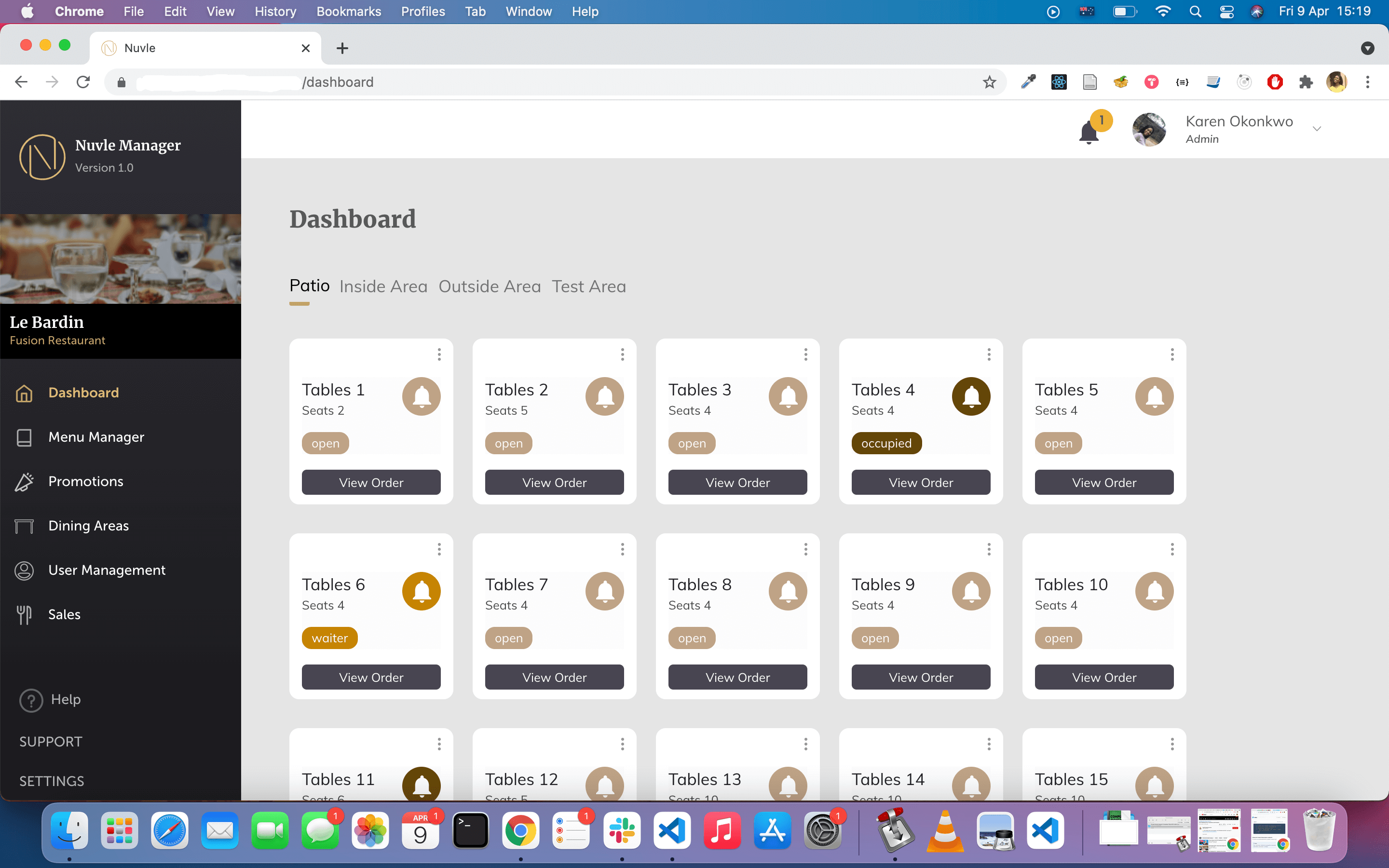Viewport: 1389px width, 868px height.
Task: Toggle the open status badge on Tables 1
Action: point(325,443)
